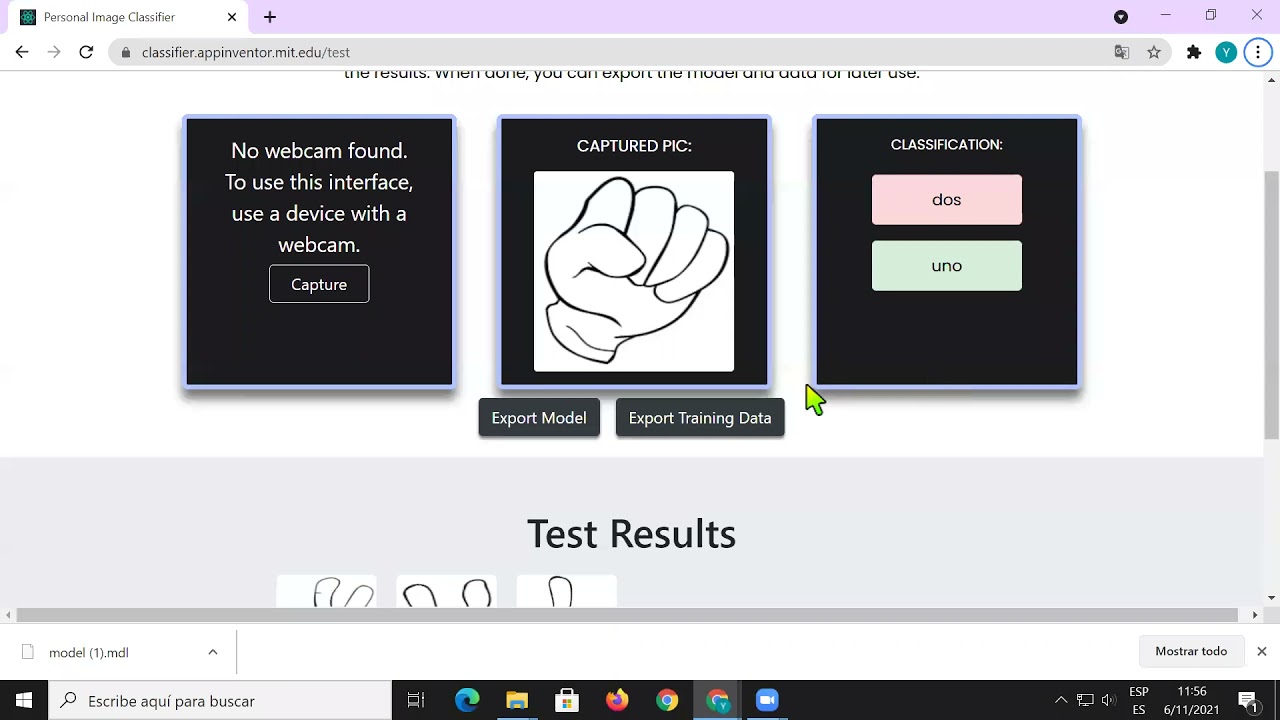Image resolution: width=1280 pixels, height=720 pixels.
Task: Open the active Chrome profile window in taskbar
Action: [717, 701]
